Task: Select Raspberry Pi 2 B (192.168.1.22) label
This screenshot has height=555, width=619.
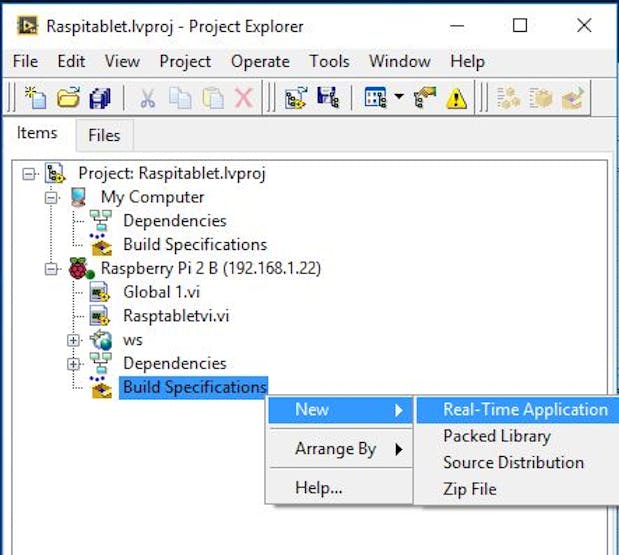Action: tap(211, 268)
